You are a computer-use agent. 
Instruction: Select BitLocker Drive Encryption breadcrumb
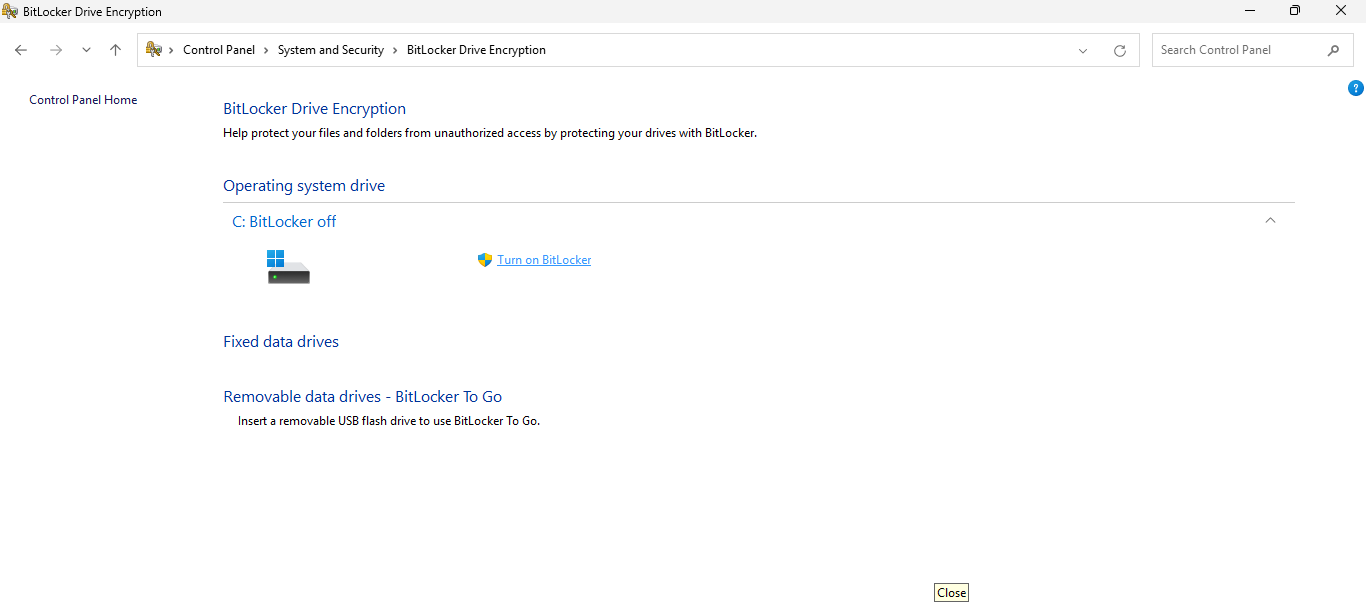point(476,50)
